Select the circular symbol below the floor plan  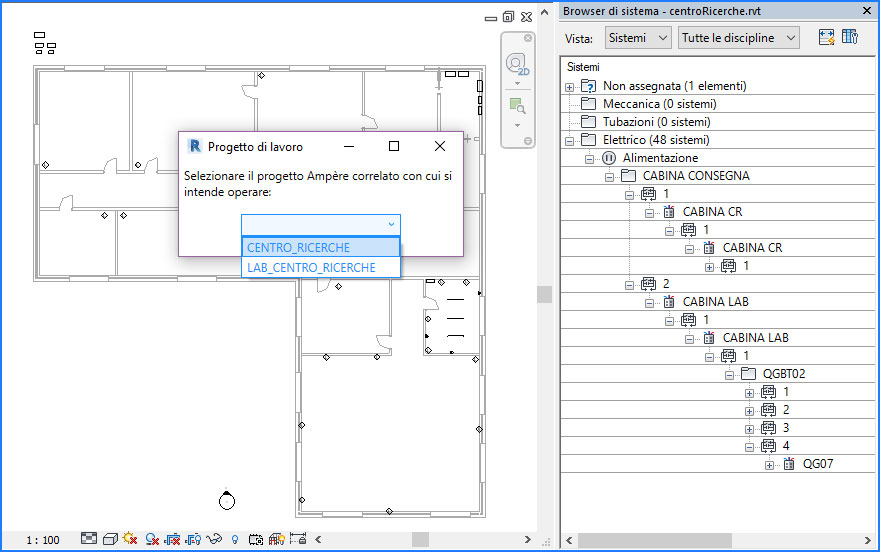click(x=227, y=499)
